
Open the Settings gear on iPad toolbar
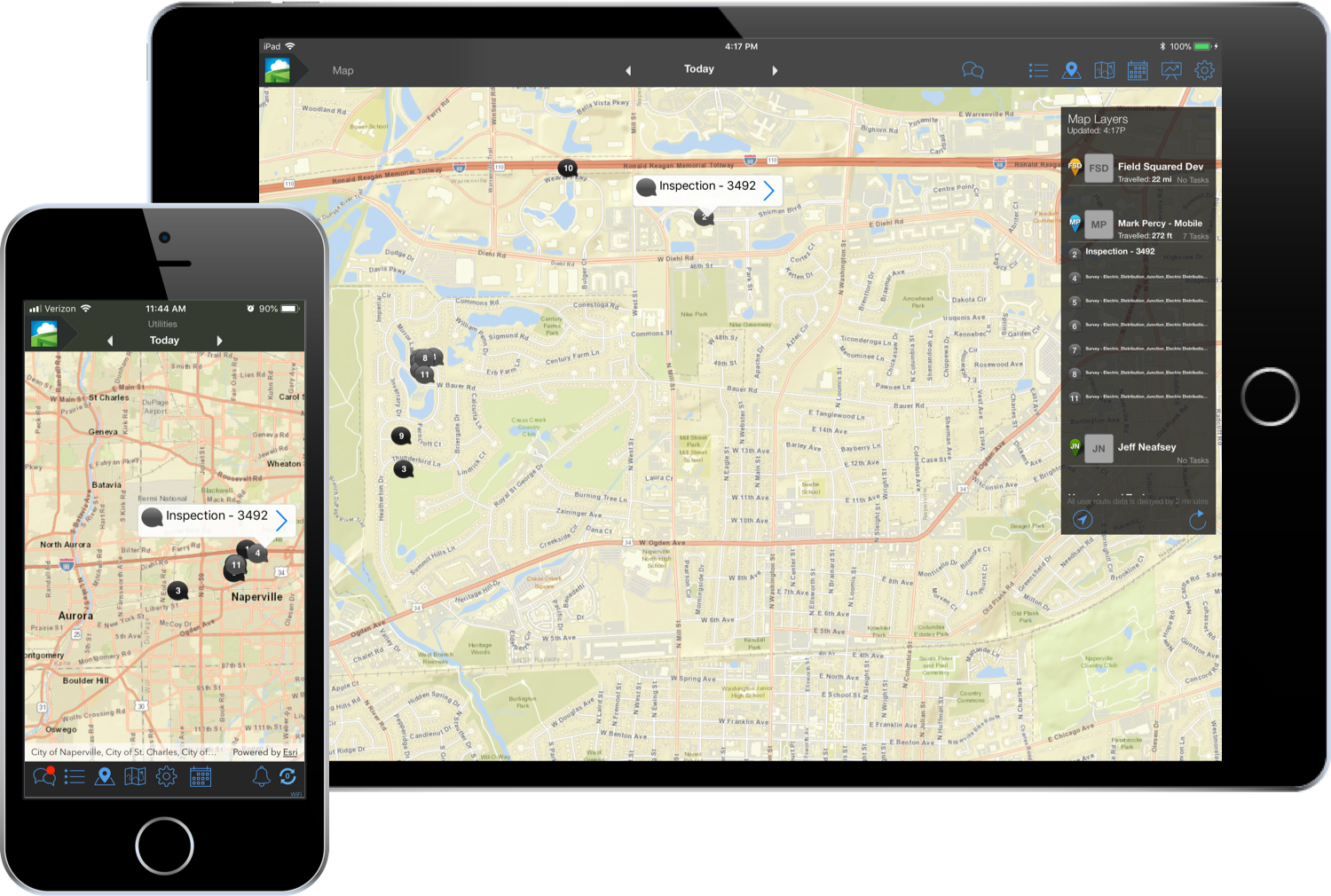point(1205,69)
